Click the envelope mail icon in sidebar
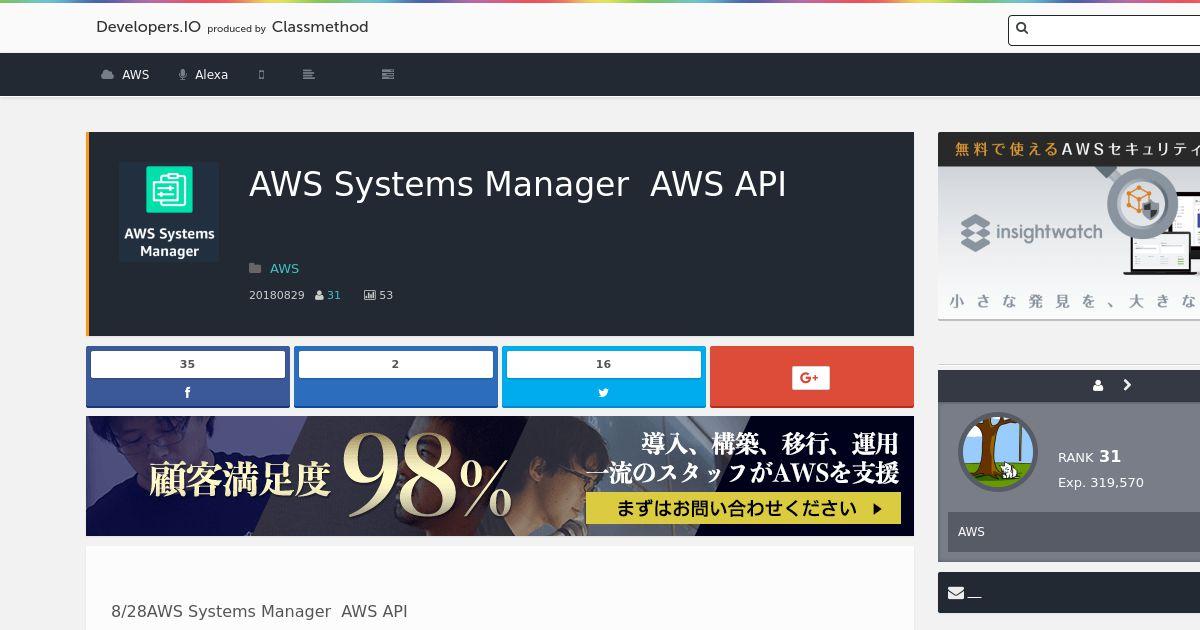The image size is (1200, 630). (956, 593)
